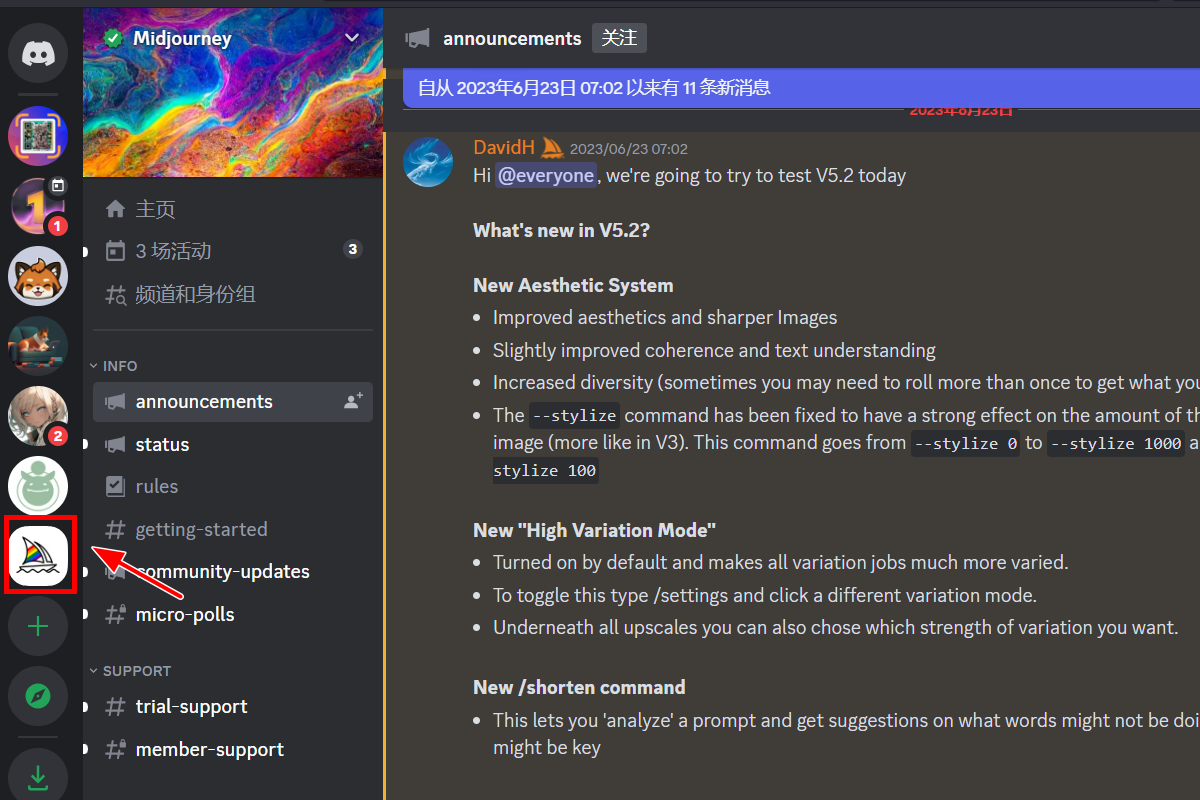This screenshot has height=800, width=1200.
Task: Open the 3 场活动 events entry
Action: tap(233, 251)
